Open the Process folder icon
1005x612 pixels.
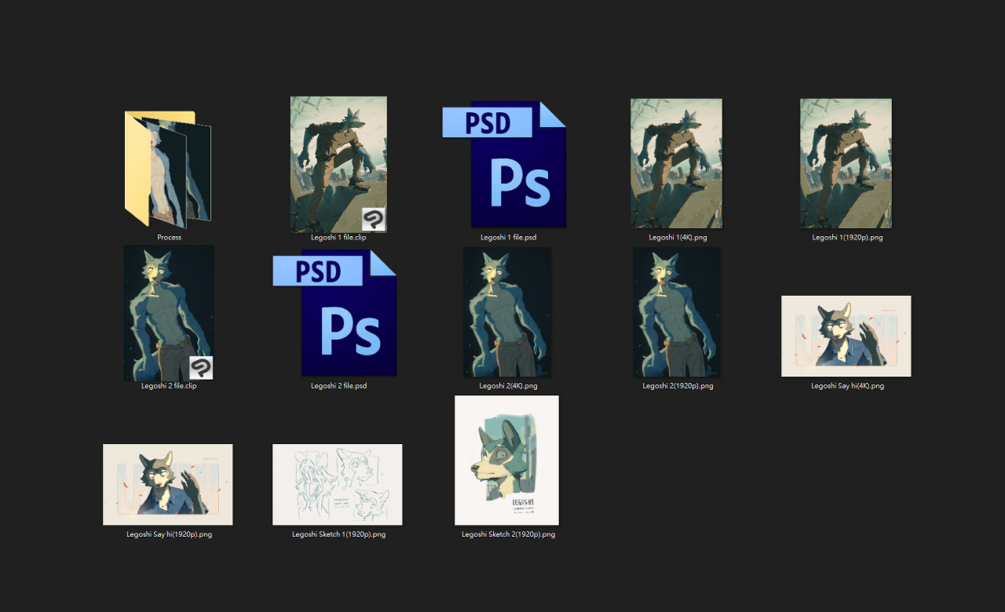168,169
